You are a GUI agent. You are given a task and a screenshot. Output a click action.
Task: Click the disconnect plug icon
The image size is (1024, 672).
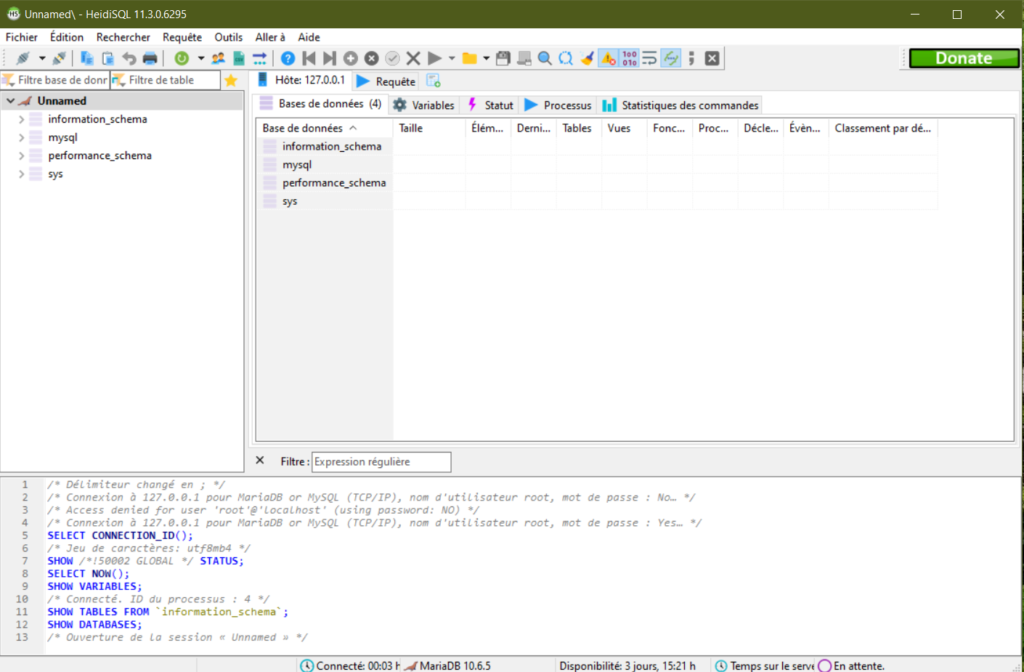coord(59,58)
